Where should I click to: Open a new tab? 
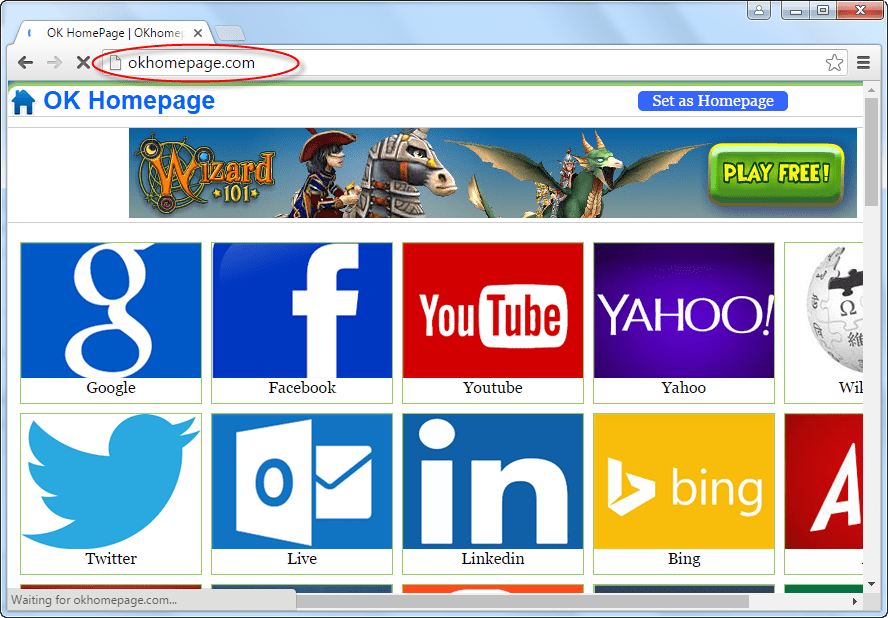pos(230,33)
